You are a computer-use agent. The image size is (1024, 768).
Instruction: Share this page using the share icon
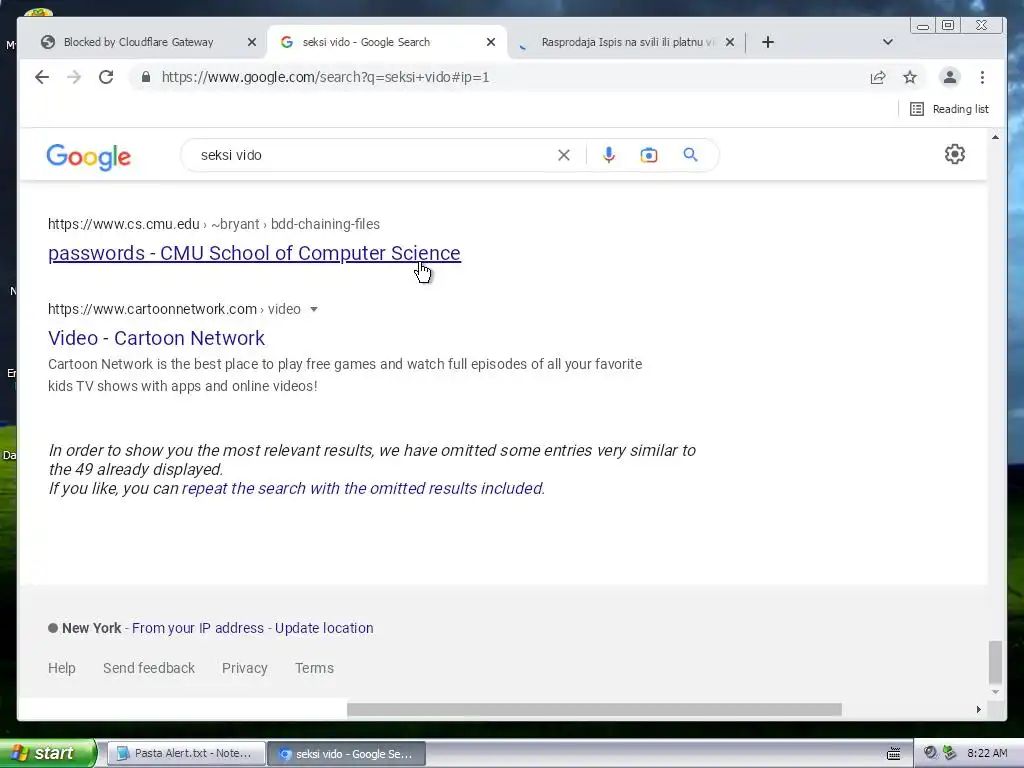point(878,77)
